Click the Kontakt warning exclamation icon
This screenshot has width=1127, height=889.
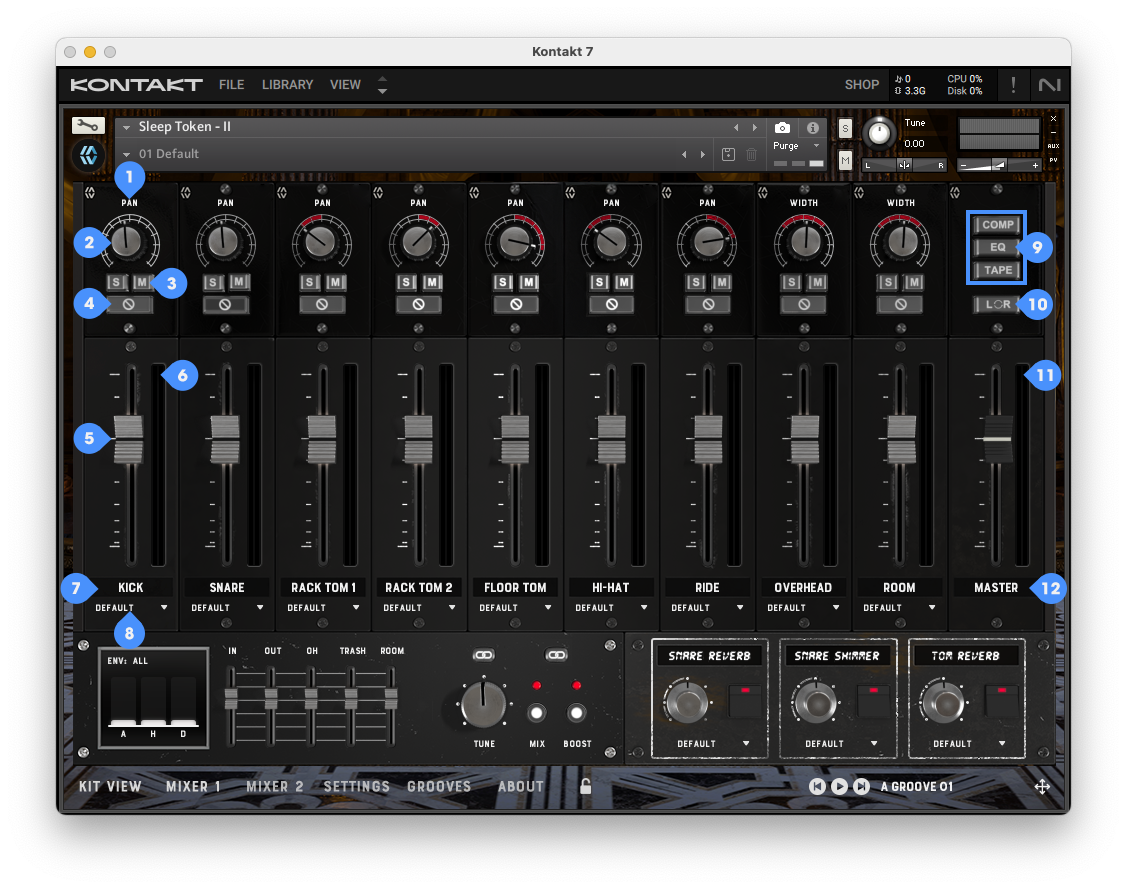1013,85
